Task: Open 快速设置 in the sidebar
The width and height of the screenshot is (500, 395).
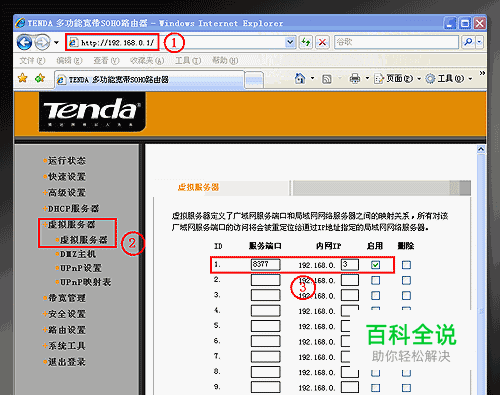Action: [x=67, y=177]
